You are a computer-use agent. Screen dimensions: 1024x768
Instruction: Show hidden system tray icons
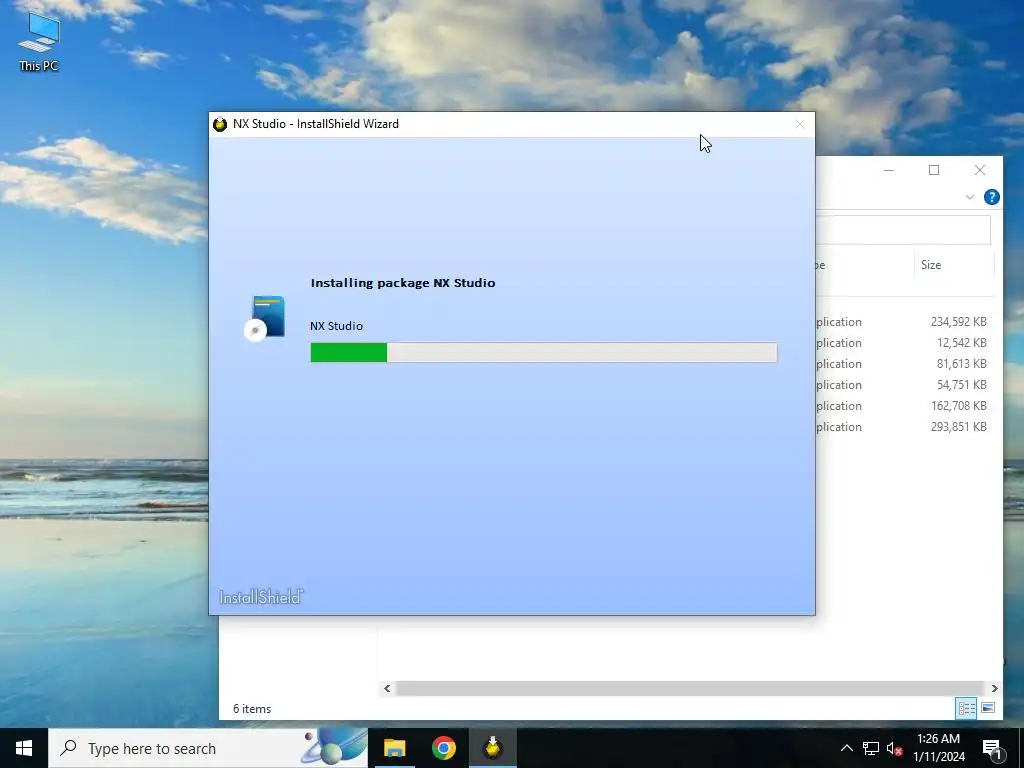click(x=846, y=748)
